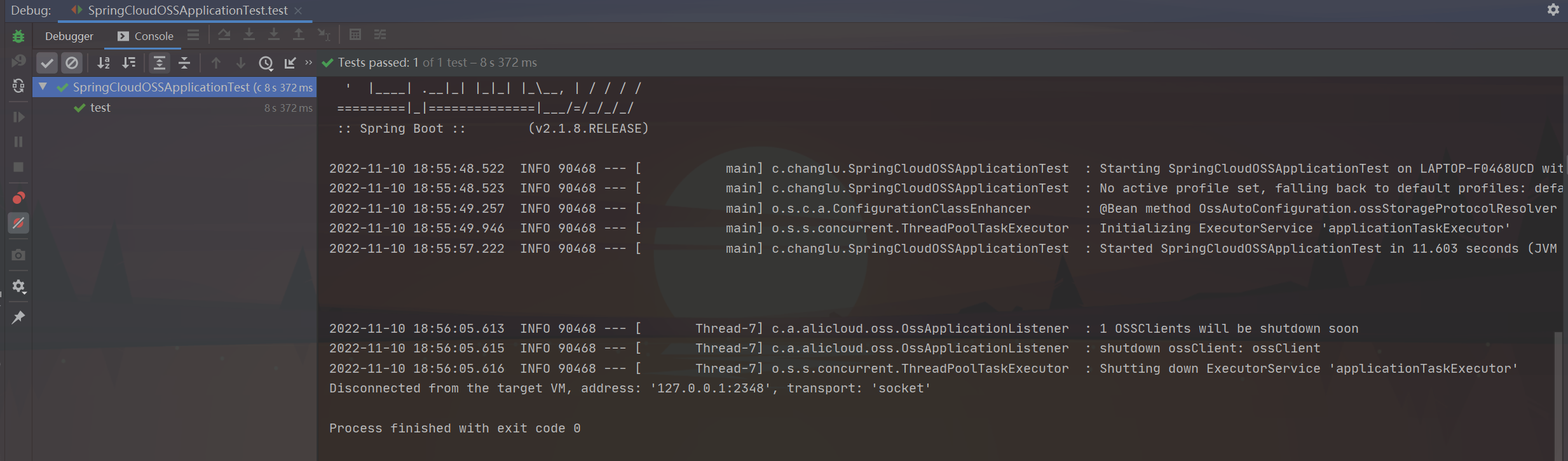This screenshot has width=1568, height=461.
Task: Collapse all test results in tree
Action: coord(184,63)
